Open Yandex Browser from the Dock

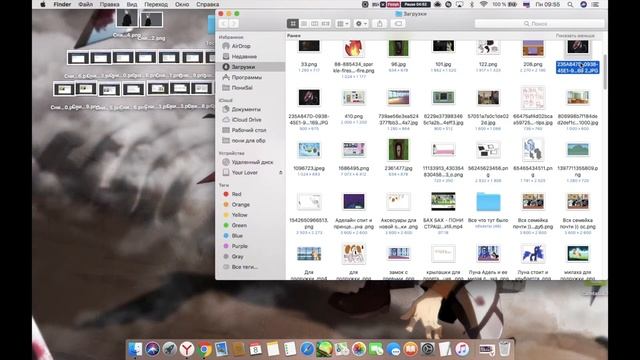187,349
